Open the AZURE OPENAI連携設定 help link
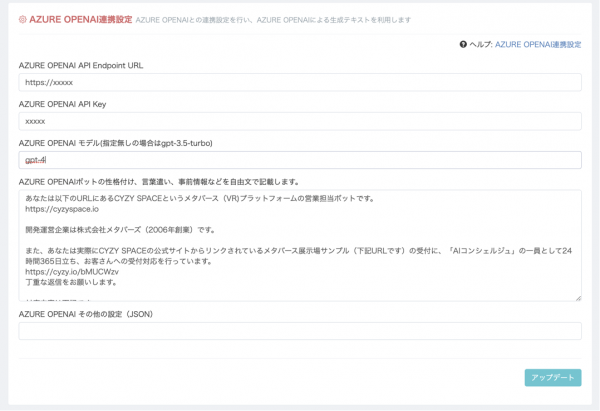600x411 pixels. pyautogui.click(x=538, y=44)
